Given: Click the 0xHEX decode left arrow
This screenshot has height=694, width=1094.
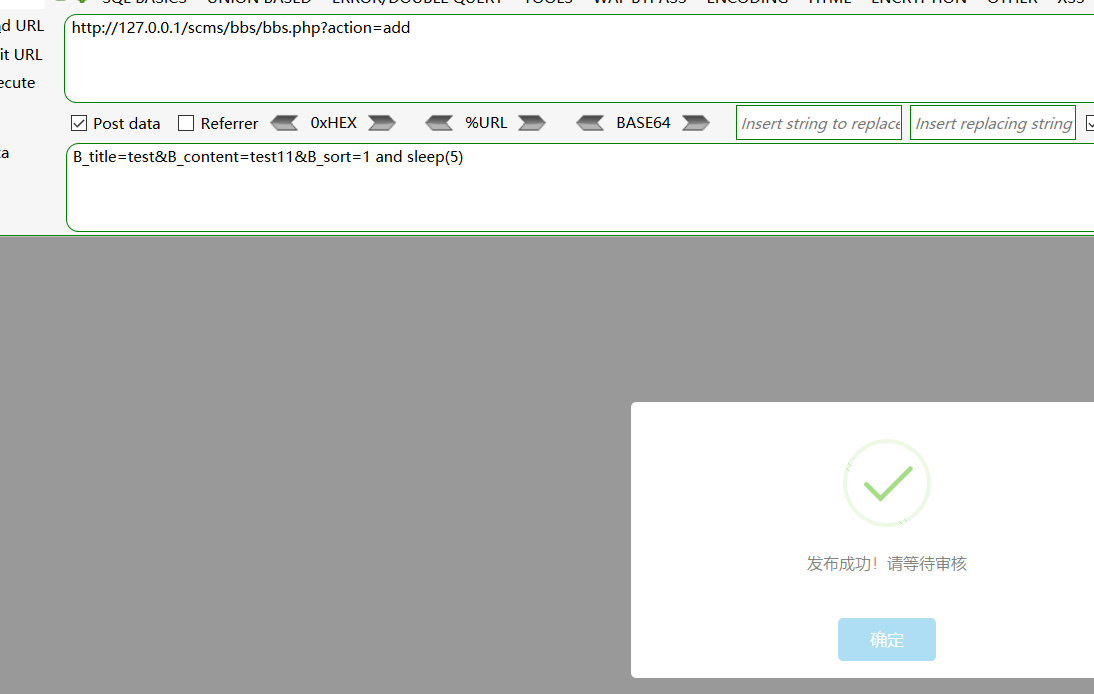Looking at the screenshot, I should pos(284,123).
